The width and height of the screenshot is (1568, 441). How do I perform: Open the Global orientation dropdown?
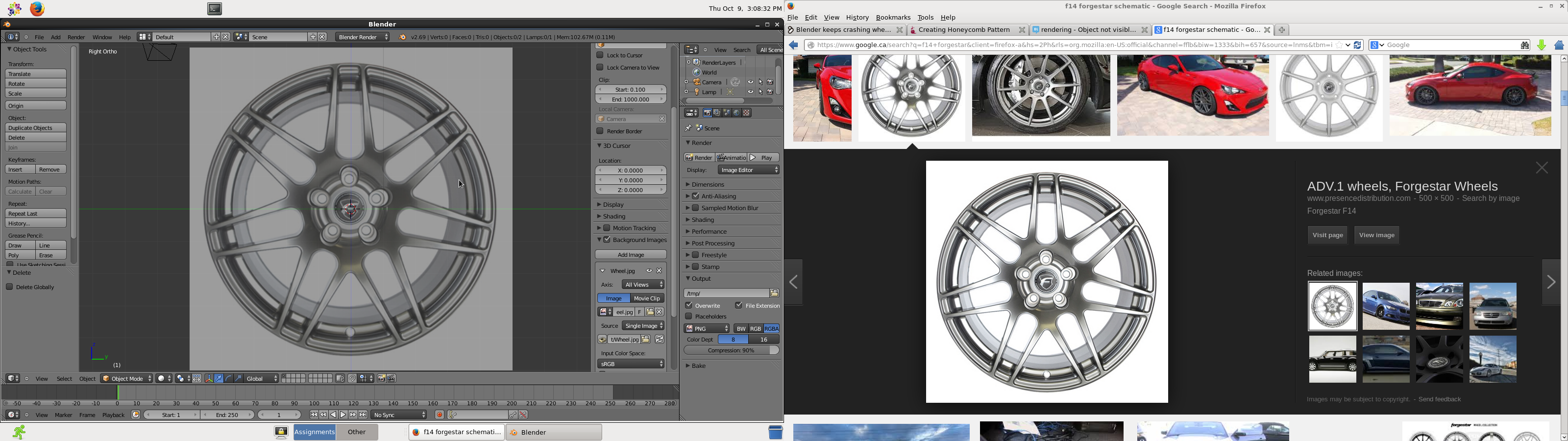pyautogui.click(x=262, y=378)
